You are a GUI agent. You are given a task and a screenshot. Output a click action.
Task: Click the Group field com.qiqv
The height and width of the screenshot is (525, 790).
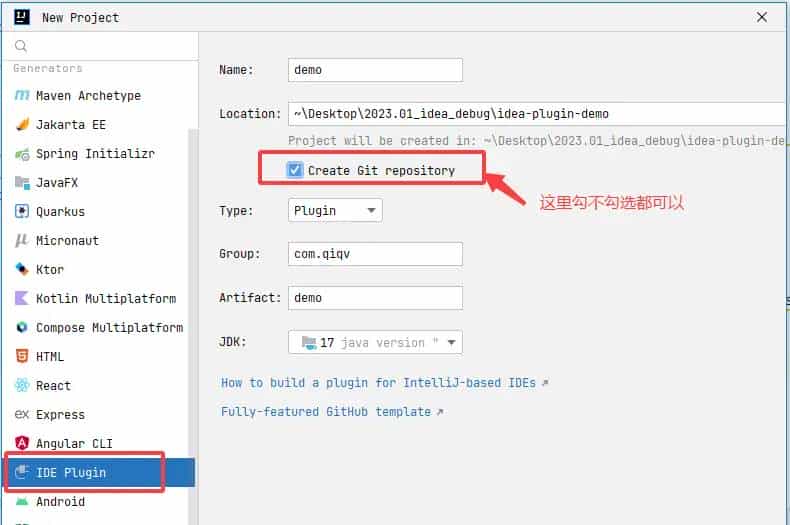tap(375, 254)
